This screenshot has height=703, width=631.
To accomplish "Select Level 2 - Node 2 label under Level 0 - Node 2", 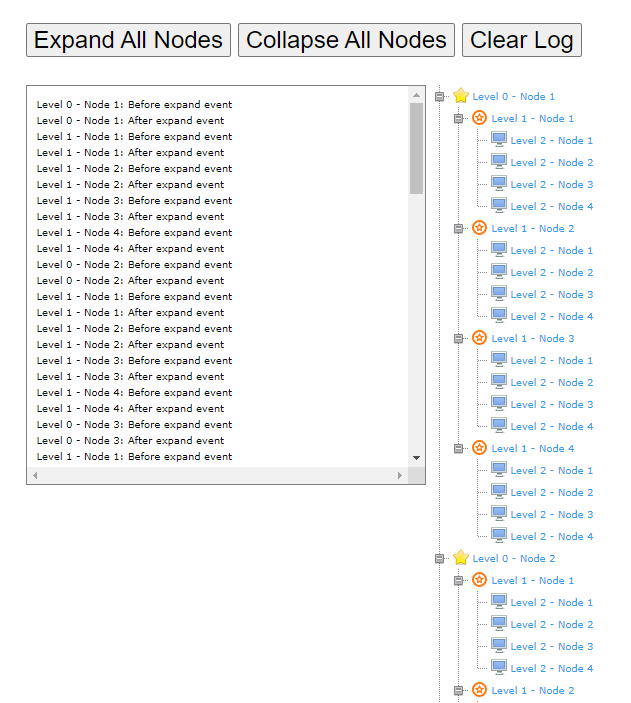I will pos(552,625).
